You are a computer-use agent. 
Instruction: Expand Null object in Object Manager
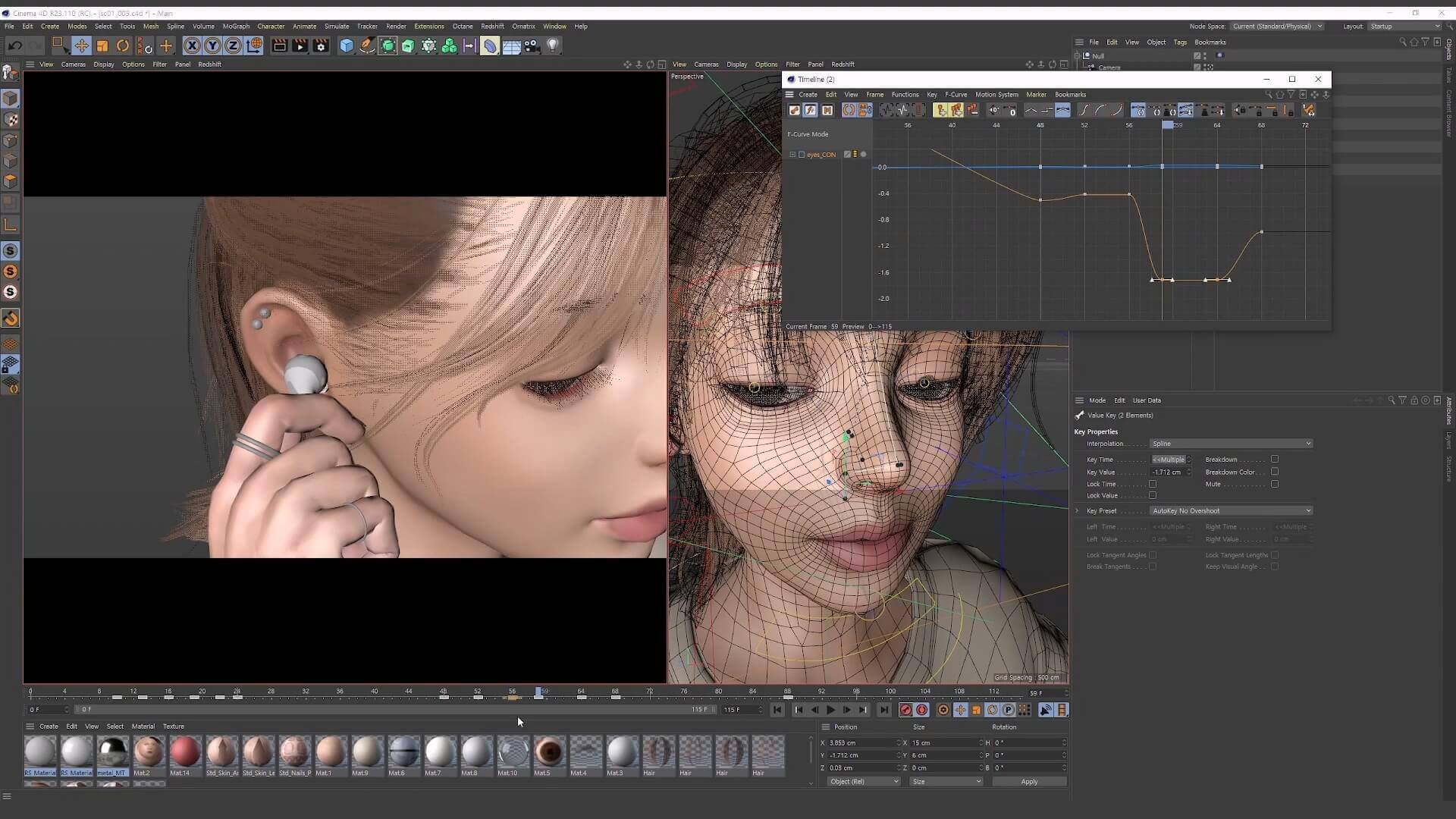[x=1078, y=56]
